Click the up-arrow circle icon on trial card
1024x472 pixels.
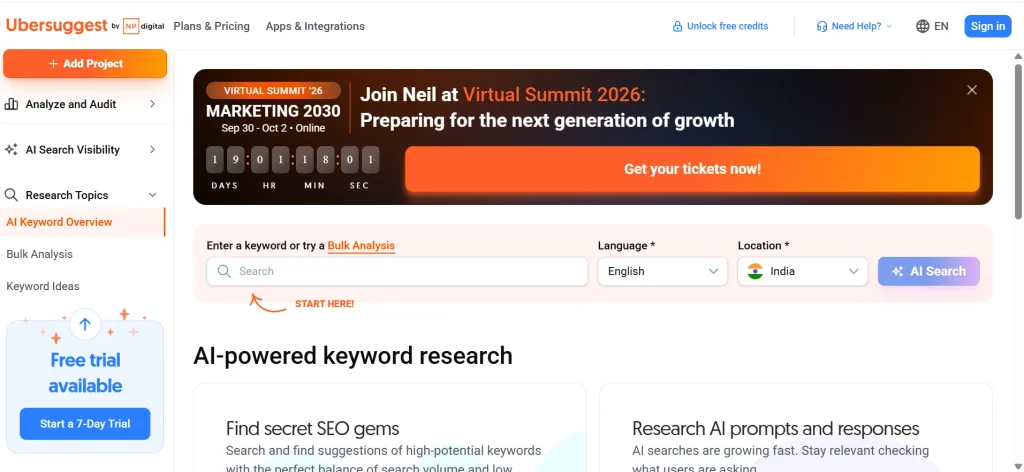click(85, 324)
